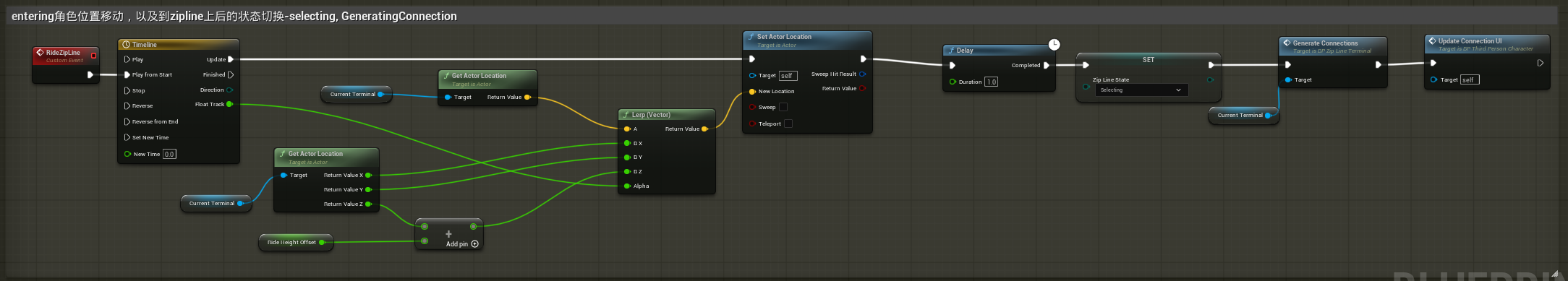Select the Current Terminal node near Generate Connections
The height and width of the screenshot is (281, 1568).
point(1243,116)
